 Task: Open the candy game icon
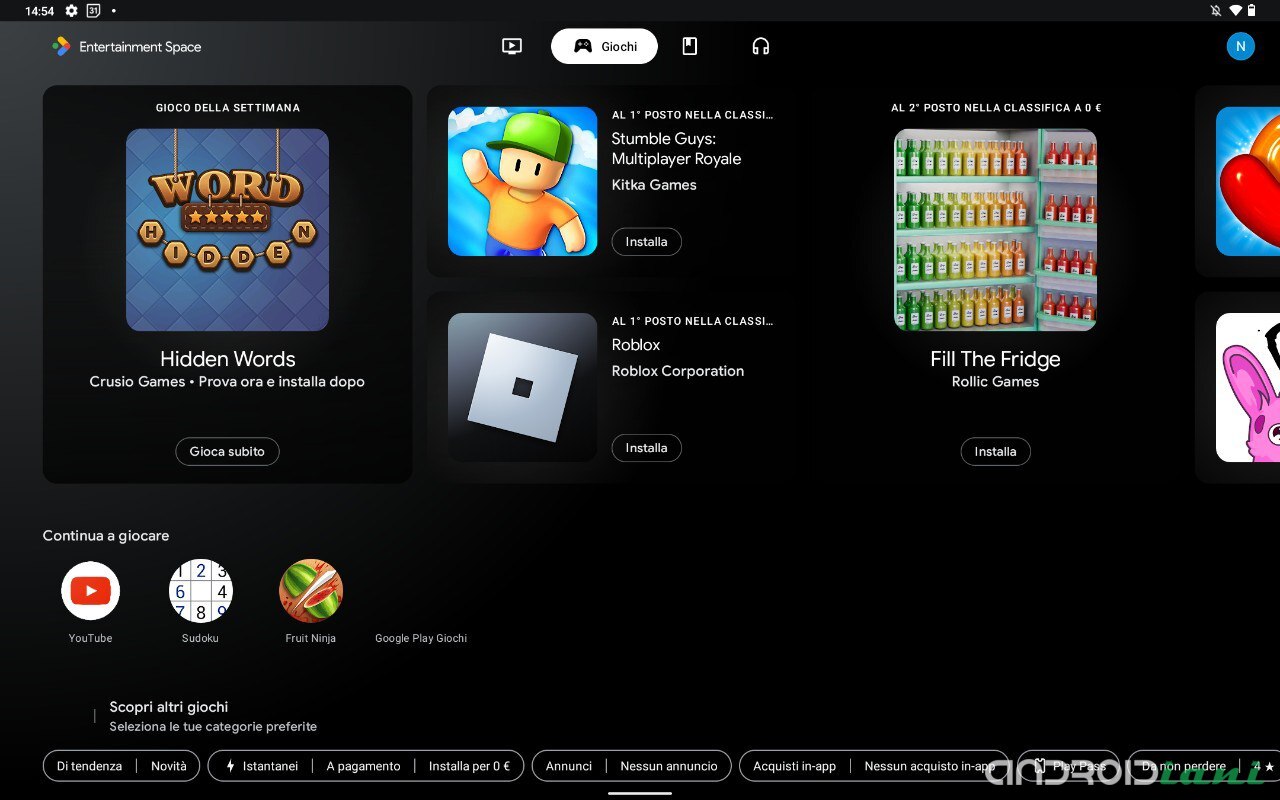pyautogui.click(x=1248, y=181)
